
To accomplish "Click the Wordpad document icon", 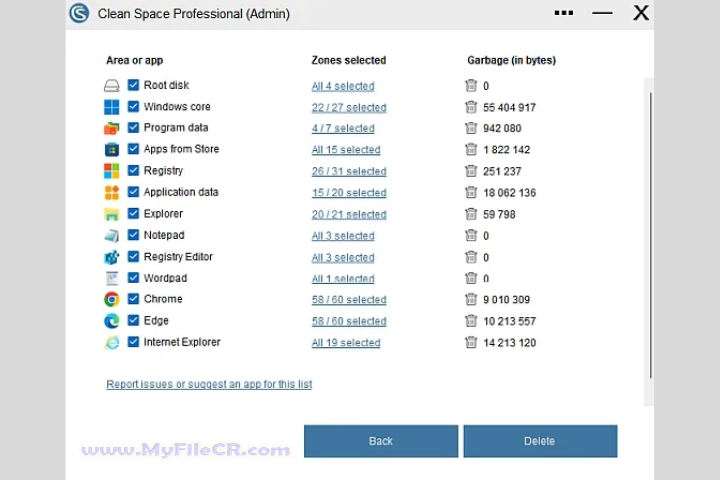I will click(x=112, y=278).
